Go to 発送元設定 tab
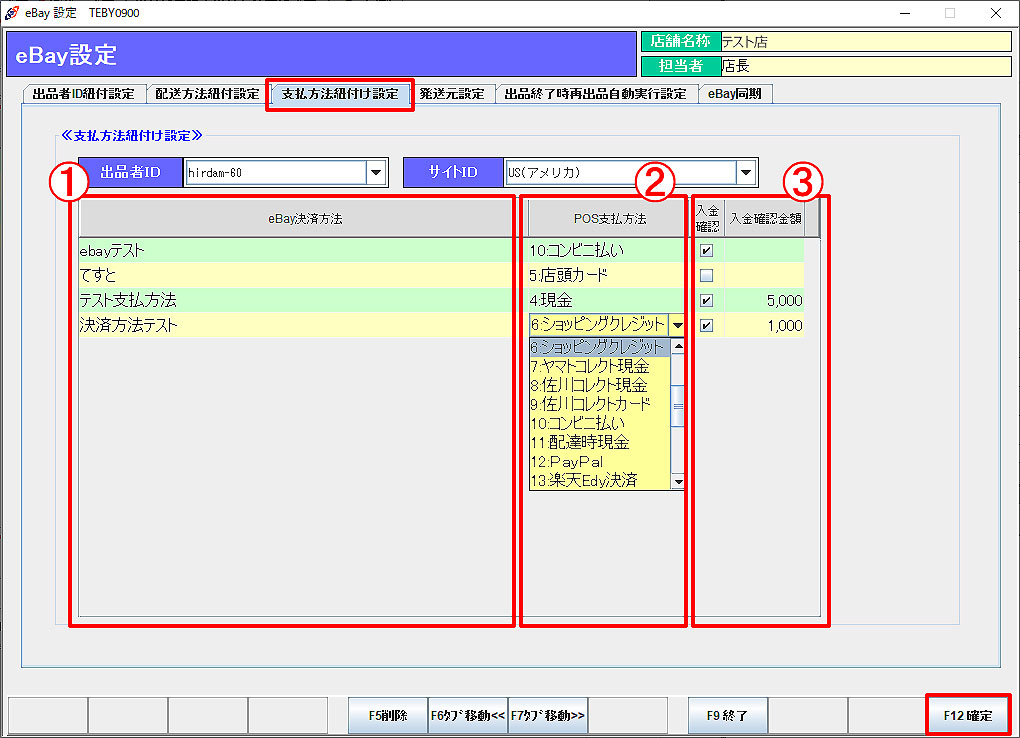The height and width of the screenshot is (738, 1020). [x=452, y=94]
